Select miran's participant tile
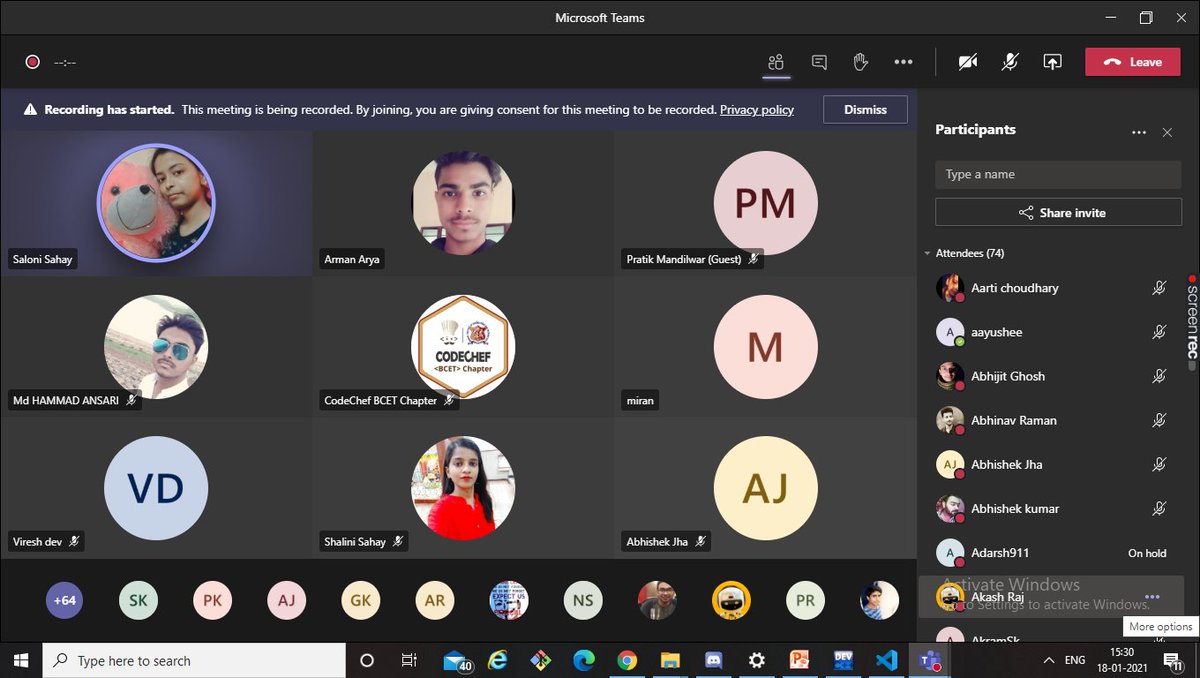Screen dimensions: 1200x678 click(765, 346)
